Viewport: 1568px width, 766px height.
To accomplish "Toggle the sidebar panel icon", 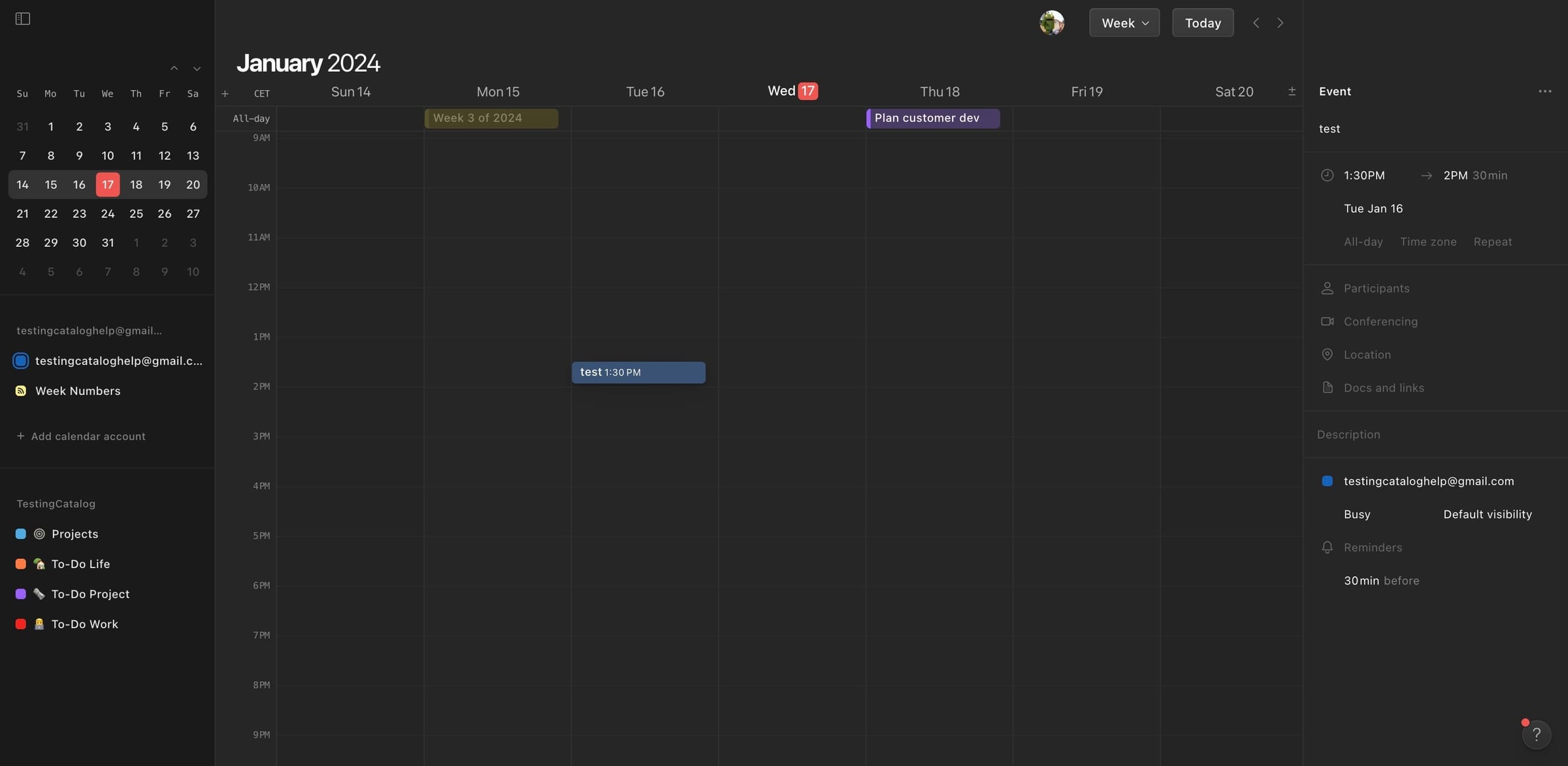I will 23,19.
